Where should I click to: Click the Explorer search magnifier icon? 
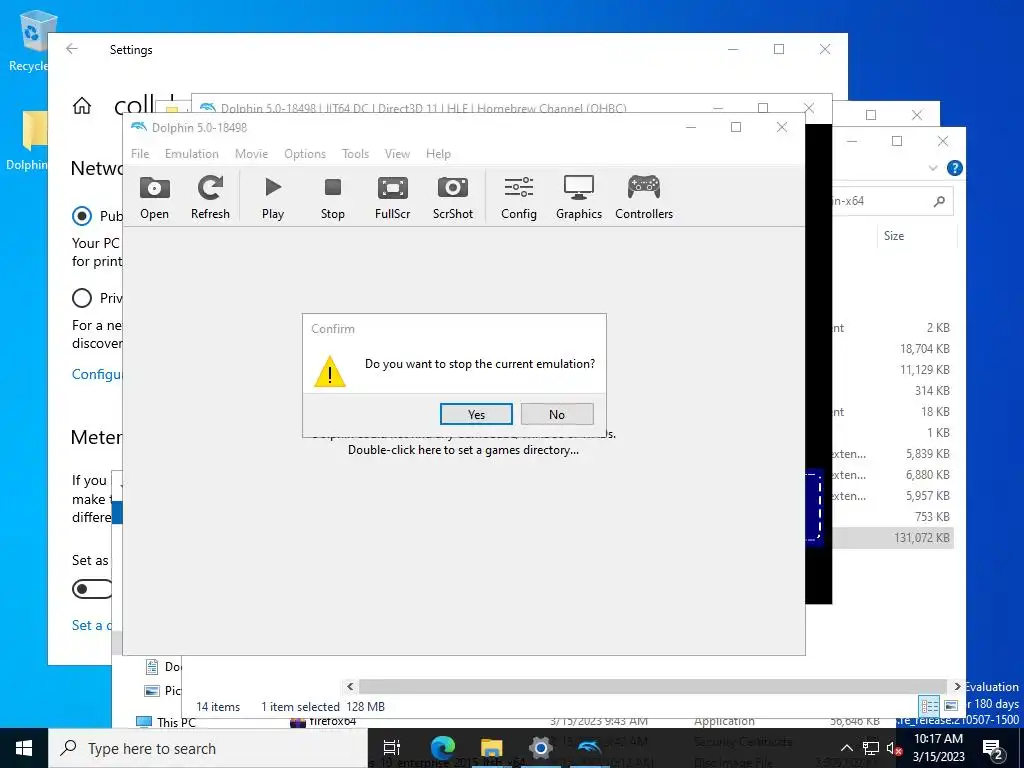939,201
